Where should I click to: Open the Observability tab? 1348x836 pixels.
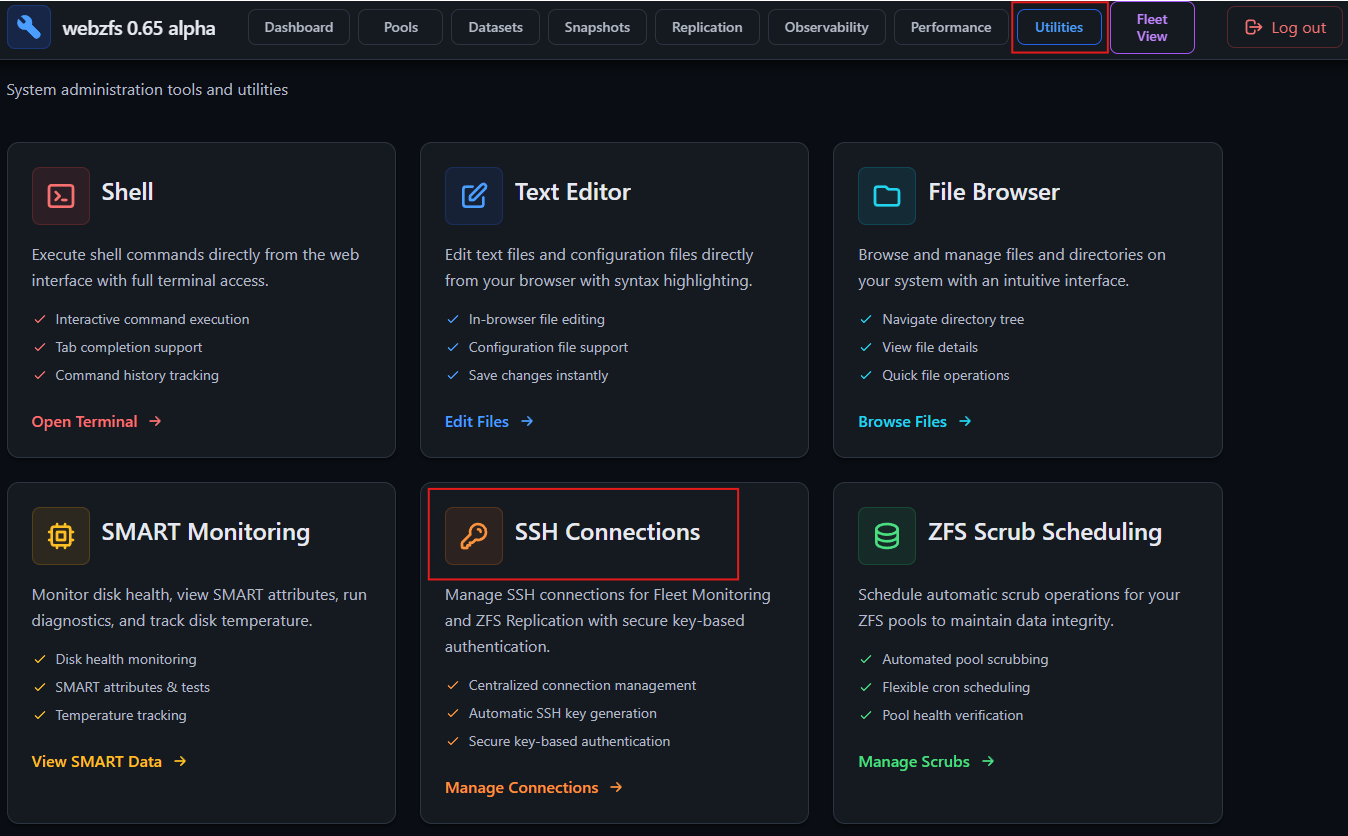click(x=827, y=27)
